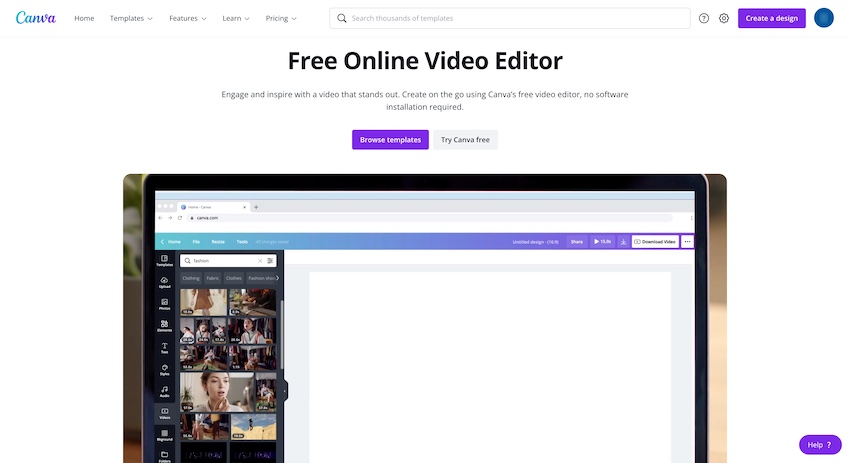The width and height of the screenshot is (850, 463).
Task: Open a new browser tab with plus
Action: [x=256, y=207]
